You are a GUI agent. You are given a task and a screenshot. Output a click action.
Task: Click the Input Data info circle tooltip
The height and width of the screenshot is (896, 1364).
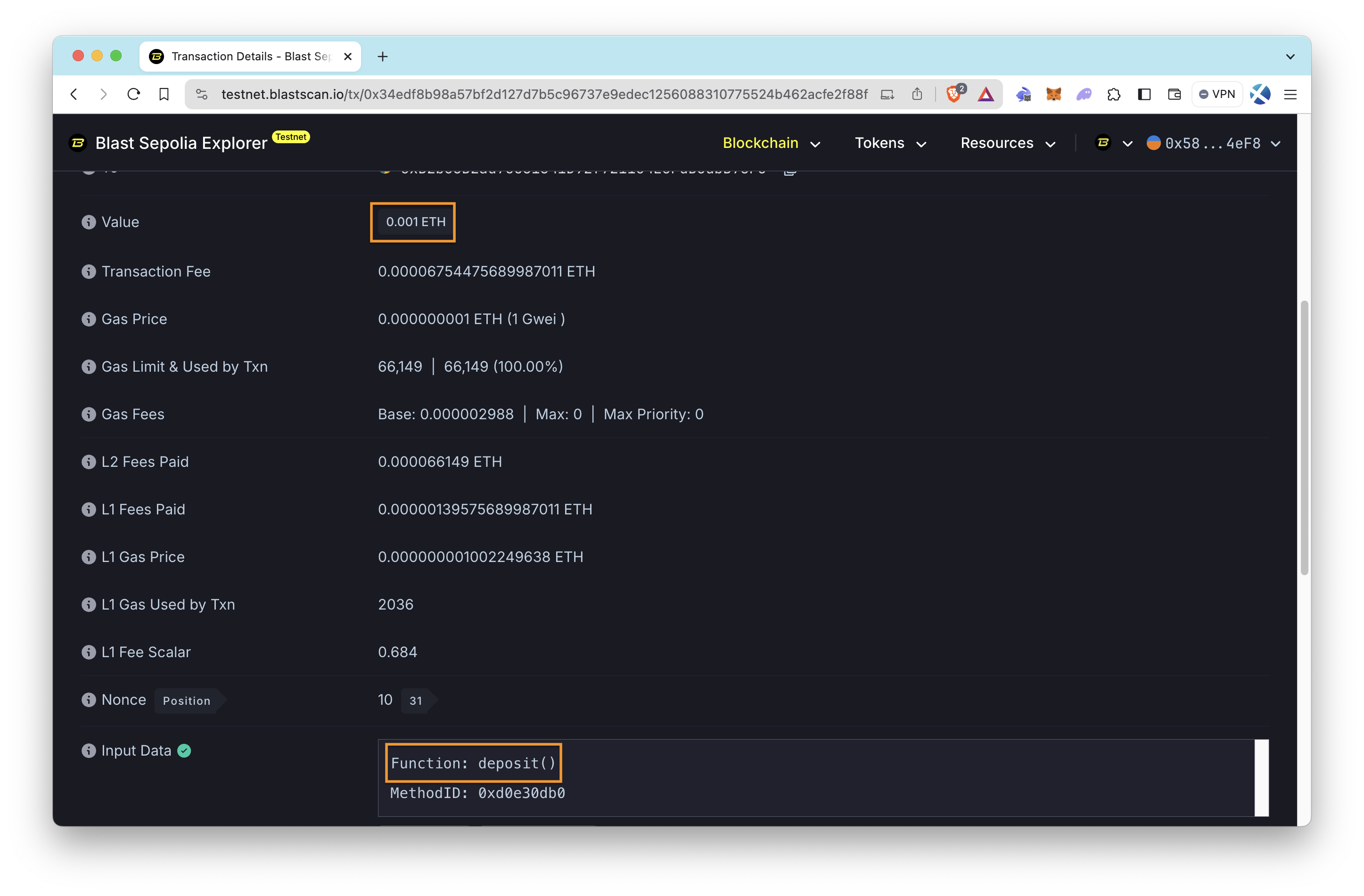(88, 750)
